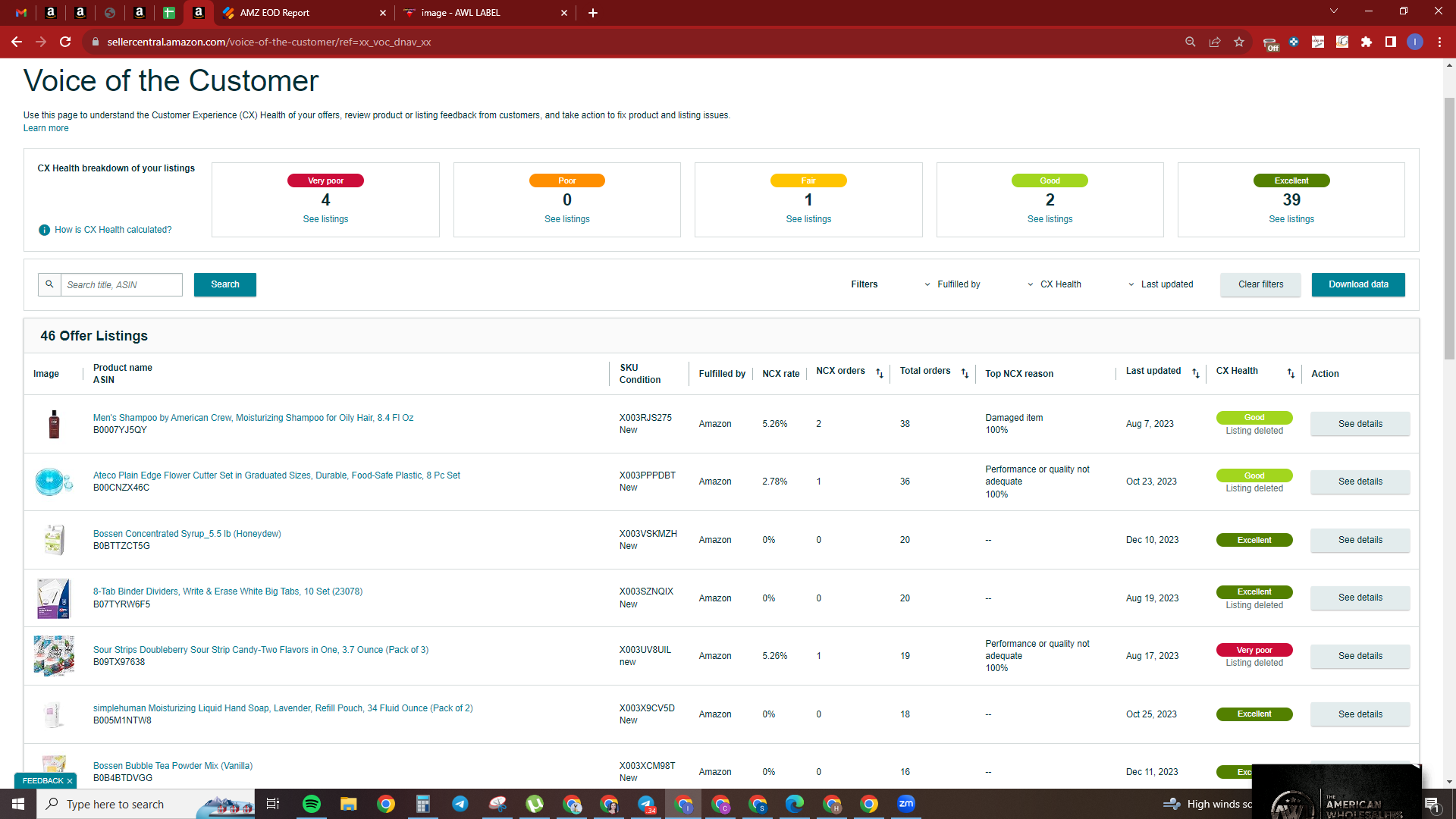Open Spotify from the taskbar
This screenshot has height=819, width=1456.
tap(312, 804)
